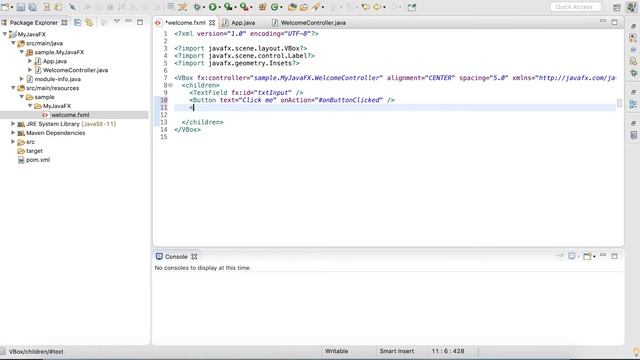640x360 pixels.
Task: Display Selected Console icon in Console toolbar
Action: (571, 256)
